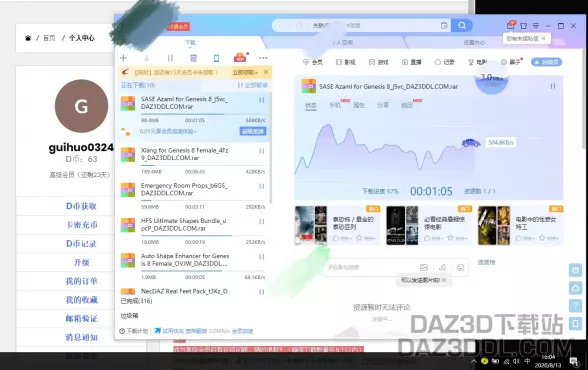Click the blue magnifier search button
Viewport: 588px width, 370px height.
coord(462,25)
